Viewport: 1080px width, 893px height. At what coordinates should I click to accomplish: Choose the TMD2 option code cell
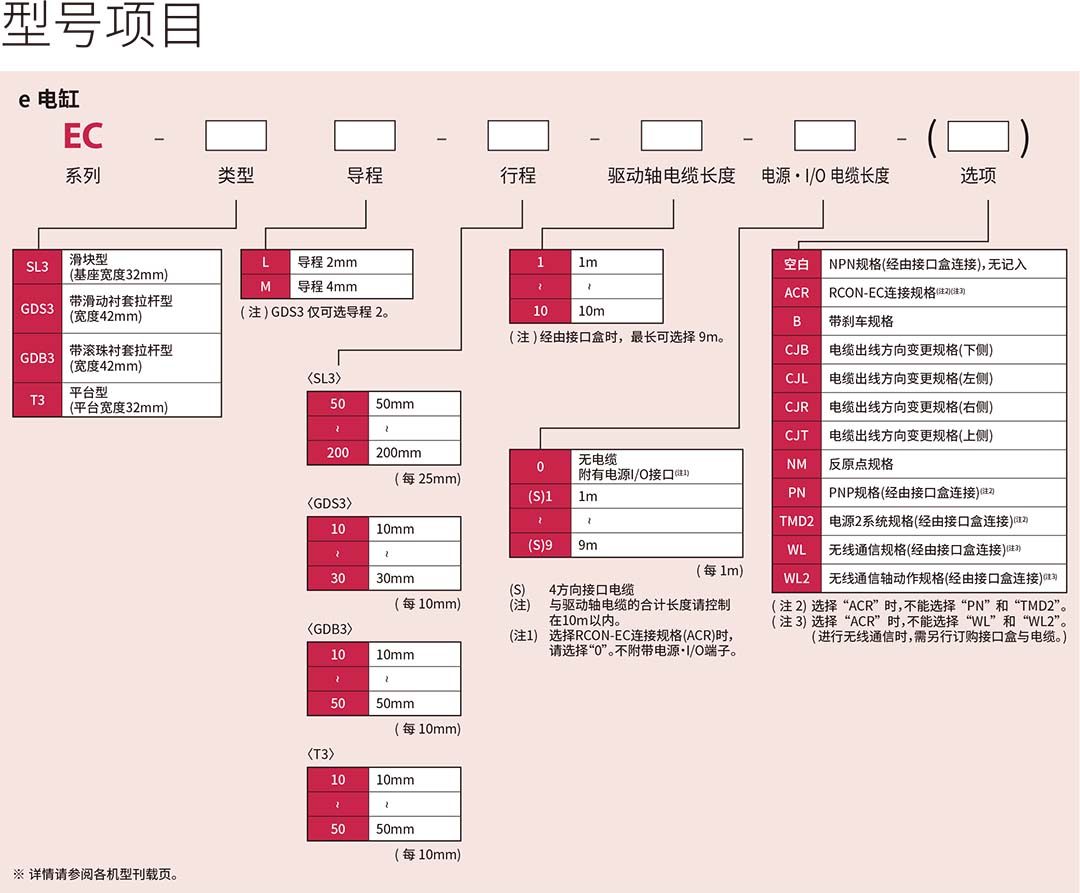(x=796, y=521)
